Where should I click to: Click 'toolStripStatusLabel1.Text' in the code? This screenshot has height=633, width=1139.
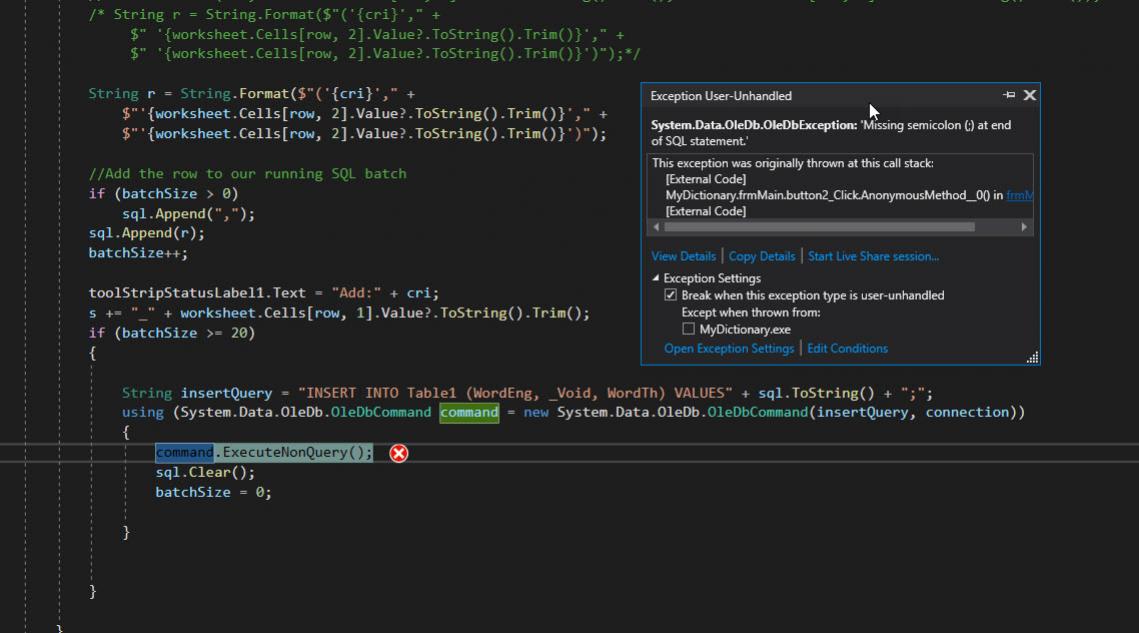[x=197, y=293]
